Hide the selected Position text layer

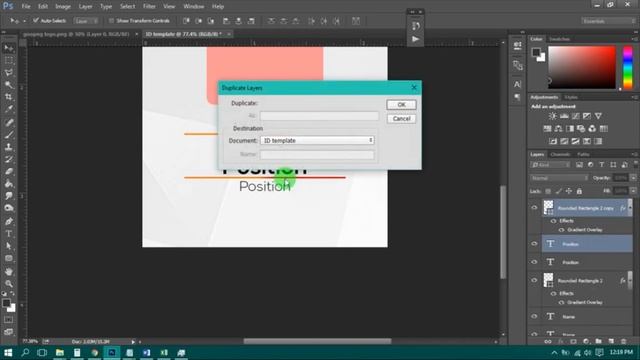534,244
